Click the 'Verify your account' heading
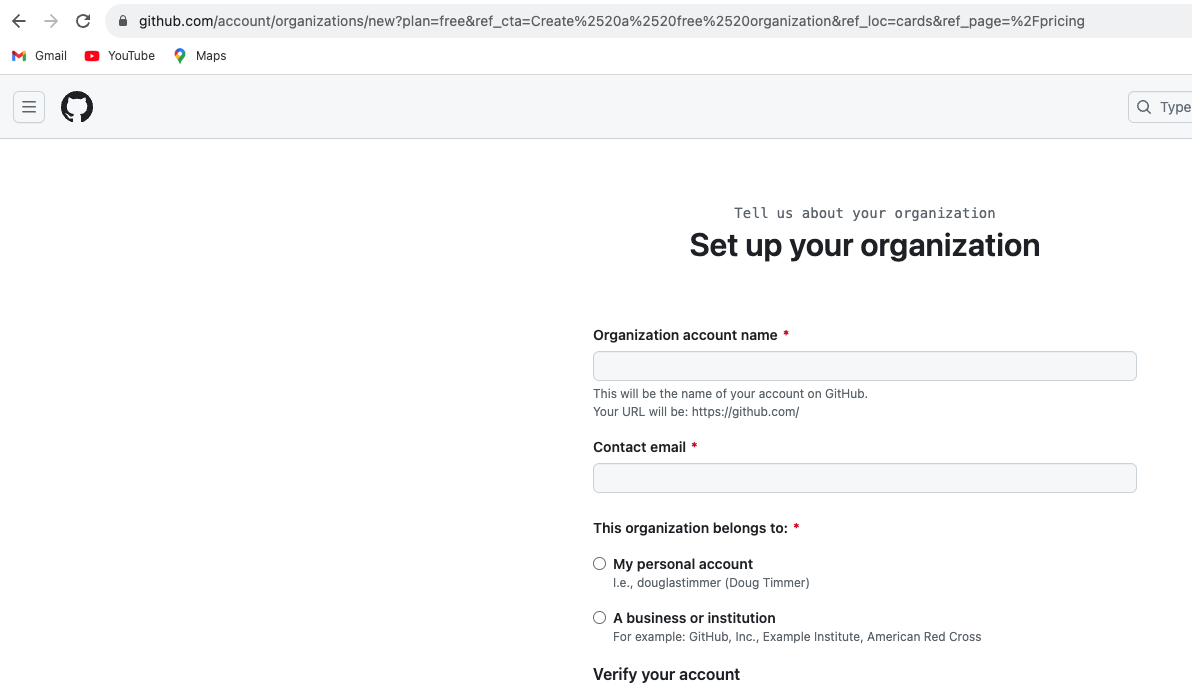Screen dimensions: 1192x698 [x=666, y=674]
